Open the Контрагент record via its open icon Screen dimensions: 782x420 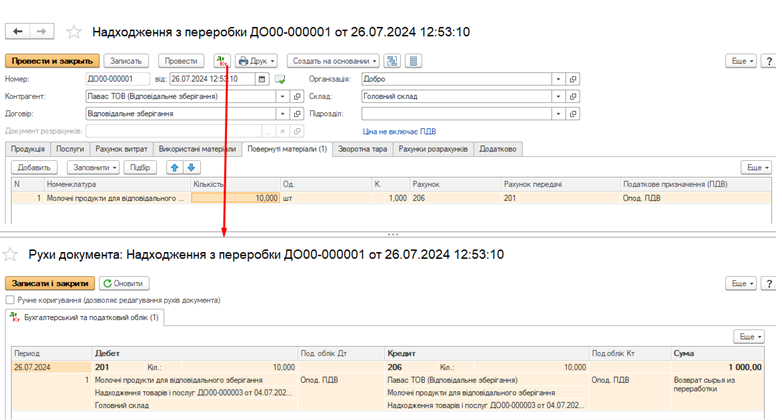[297, 96]
